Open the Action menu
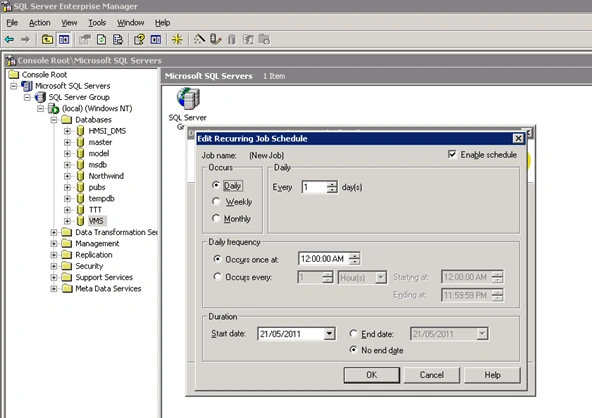The width and height of the screenshot is (592, 418). (39, 23)
